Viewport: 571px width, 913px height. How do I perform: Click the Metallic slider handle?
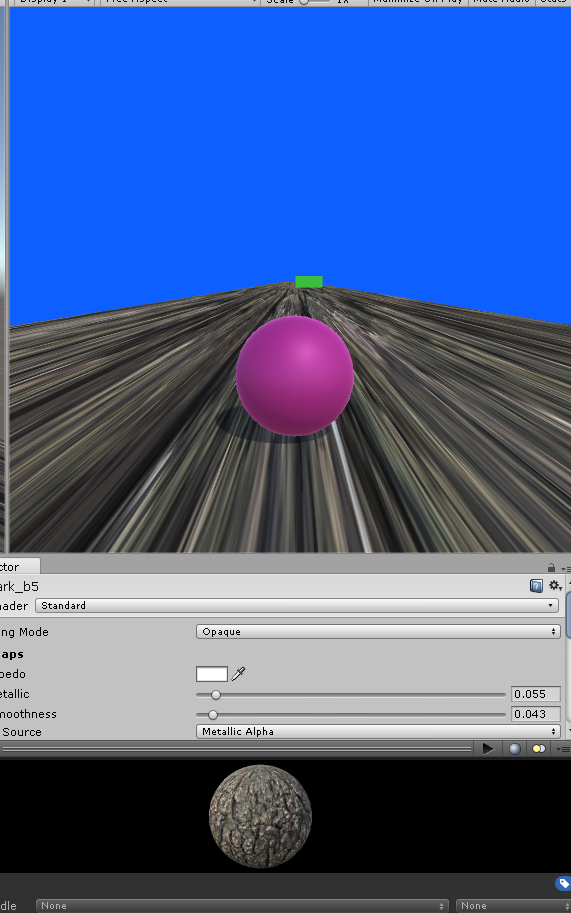[x=216, y=695]
